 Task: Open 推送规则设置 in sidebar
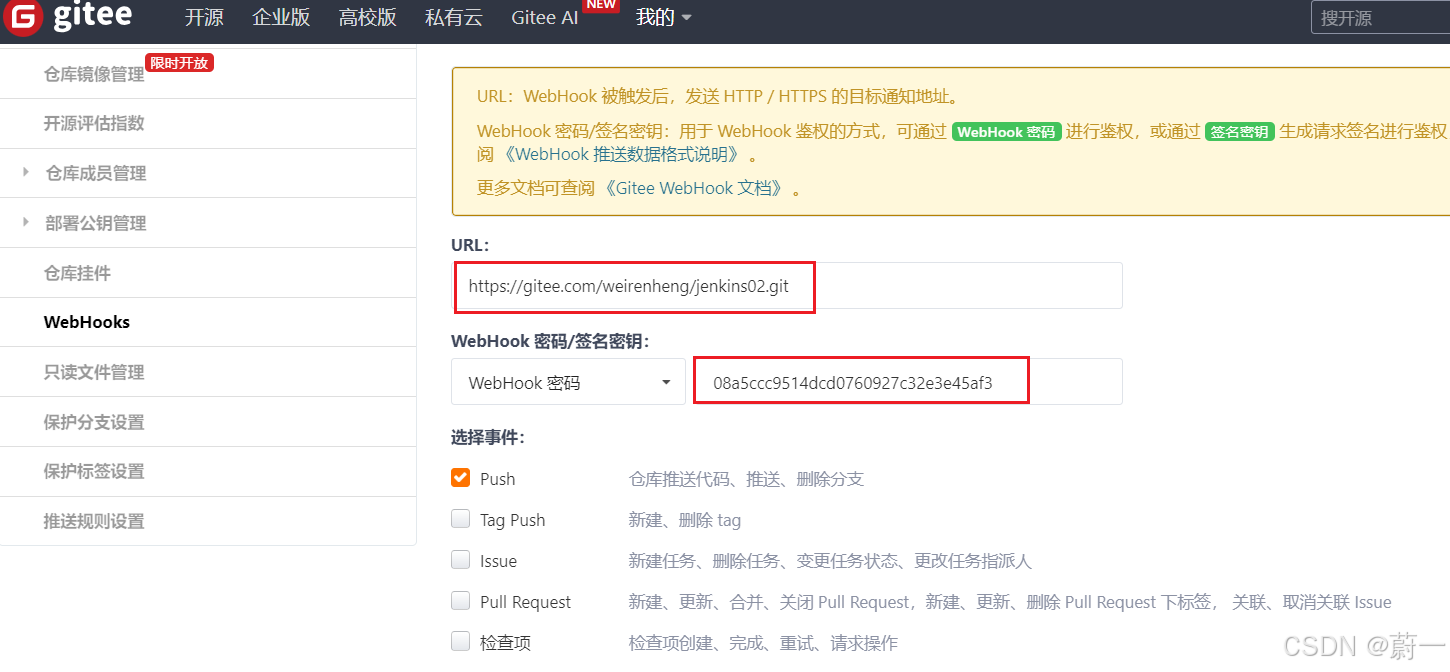(x=94, y=521)
